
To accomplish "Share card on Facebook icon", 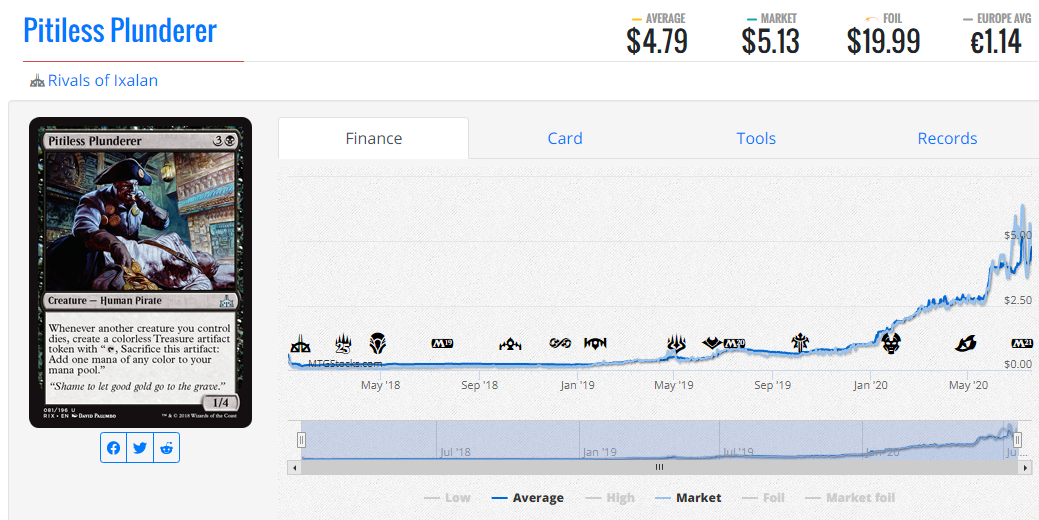I will click(114, 448).
